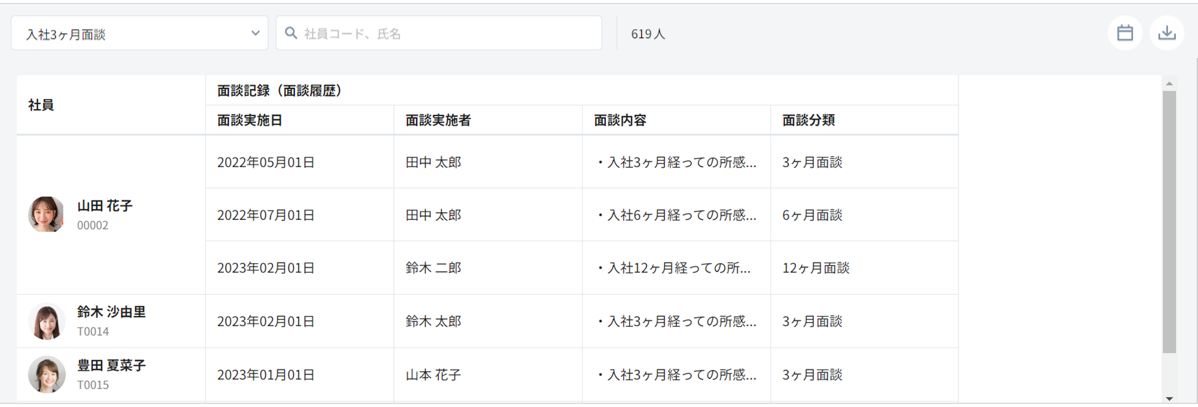
Task: Click the scrollbar up arrow
Action: (1169, 84)
